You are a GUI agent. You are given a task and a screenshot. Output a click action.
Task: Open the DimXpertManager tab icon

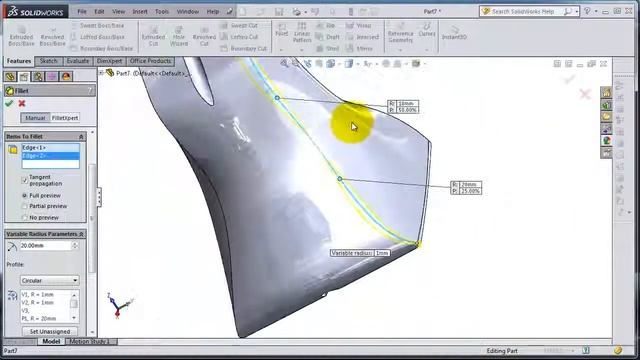pos(52,76)
